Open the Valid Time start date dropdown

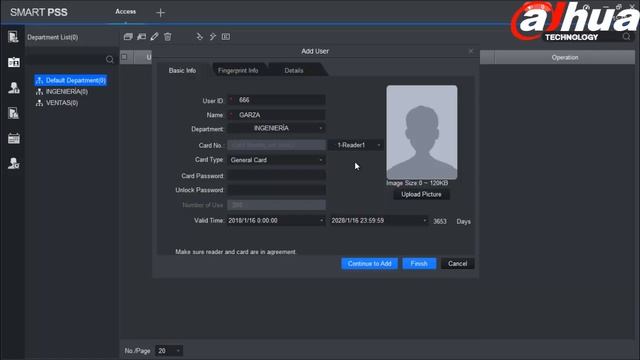[x=276, y=220]
